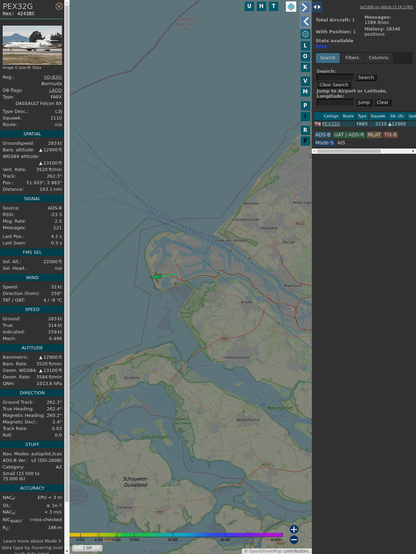This screenshot has height=554, width=416.
Task: Open the VQ-BXG registration link
Action: pyautogui.click(x=53, y=77)
